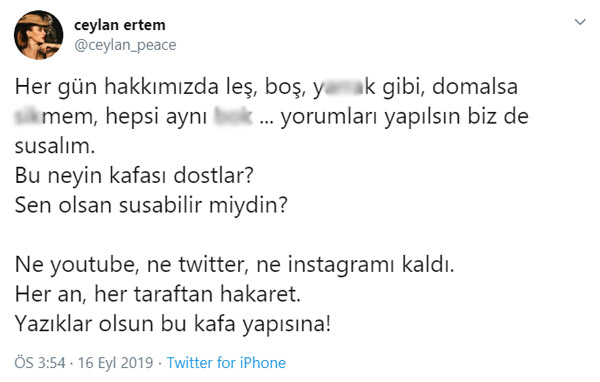The height and width of the screenshot is (382, 600).
Task: Click the line 'Sen olsan susabilir miydin?'
Action: tap(151, 205)
